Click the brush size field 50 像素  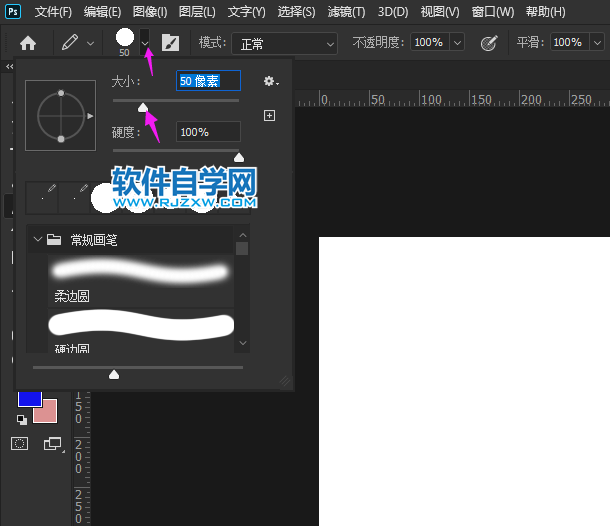pyautogui.click(x=209, y=81)
